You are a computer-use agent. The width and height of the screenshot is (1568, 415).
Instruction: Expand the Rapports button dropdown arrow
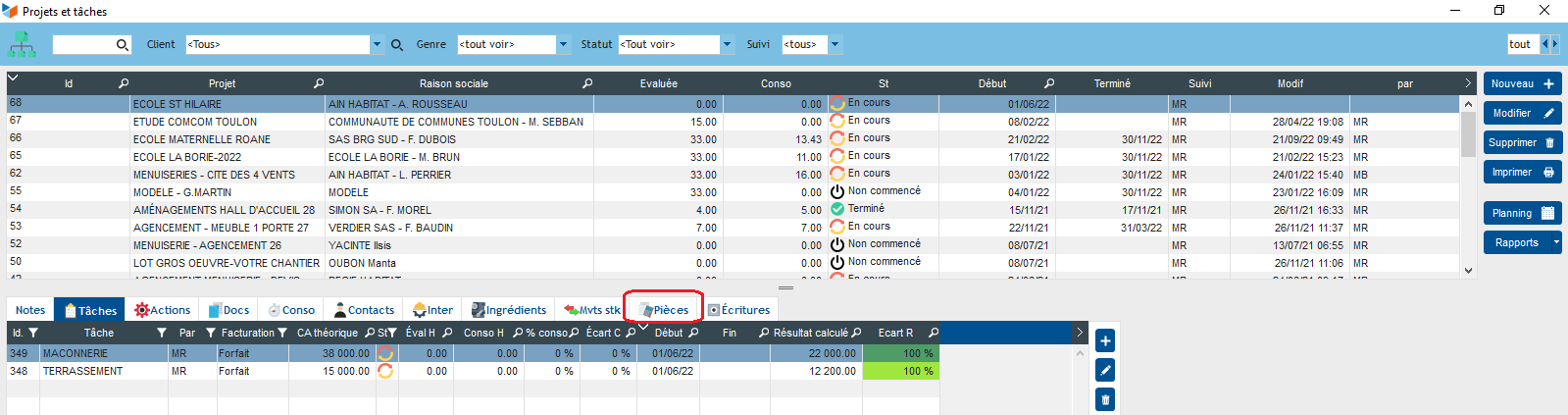coord(1555,242)
